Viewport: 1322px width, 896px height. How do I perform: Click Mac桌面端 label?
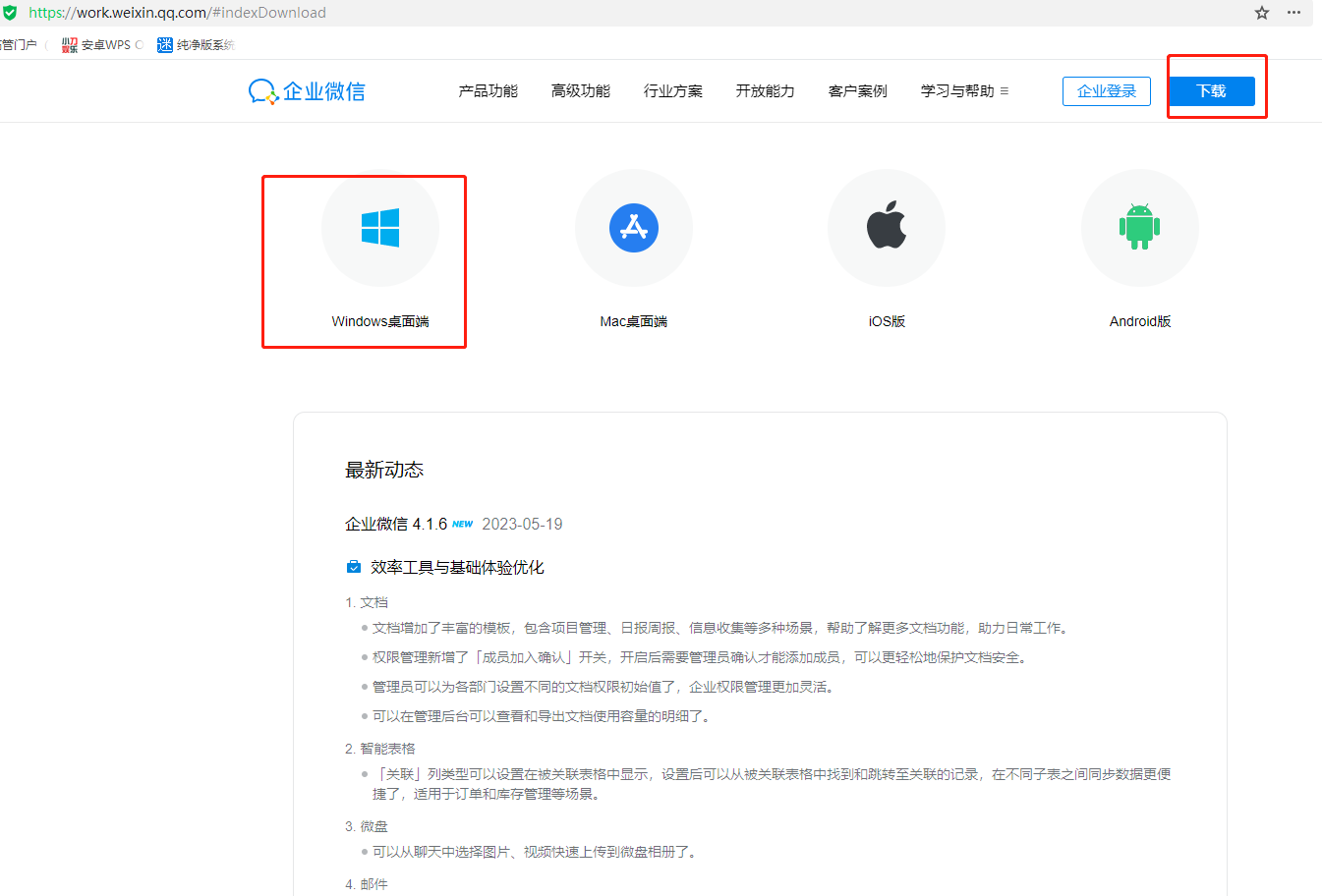point(634,321)
